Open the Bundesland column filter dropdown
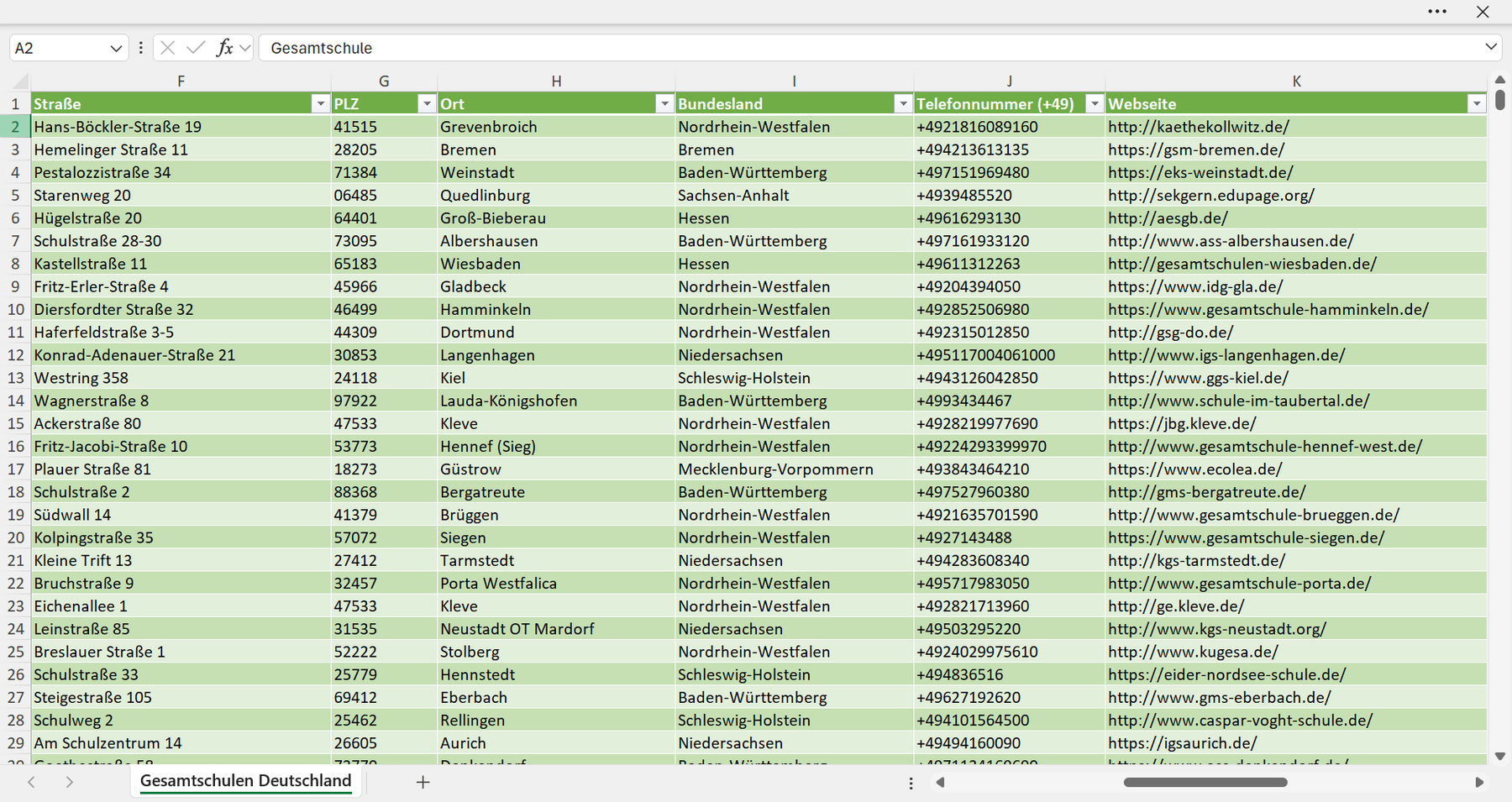 pyautogui.click(x=903, y=103)
